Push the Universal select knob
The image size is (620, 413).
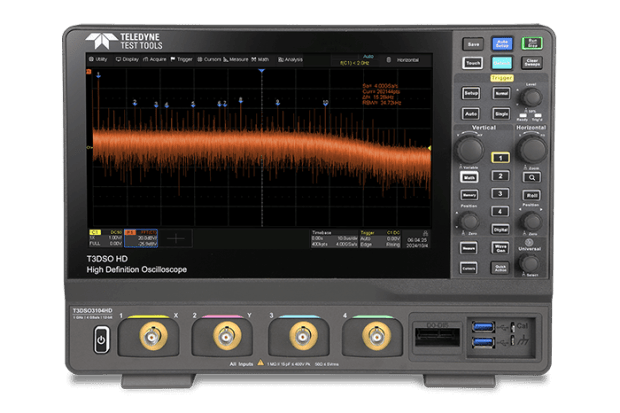[x=529, y=263]
